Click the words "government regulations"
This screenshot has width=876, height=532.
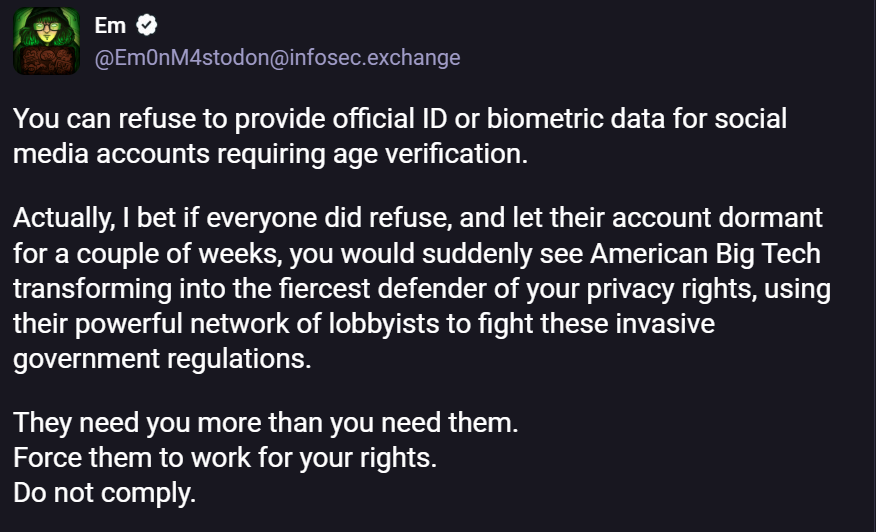(x=162, y=360)
